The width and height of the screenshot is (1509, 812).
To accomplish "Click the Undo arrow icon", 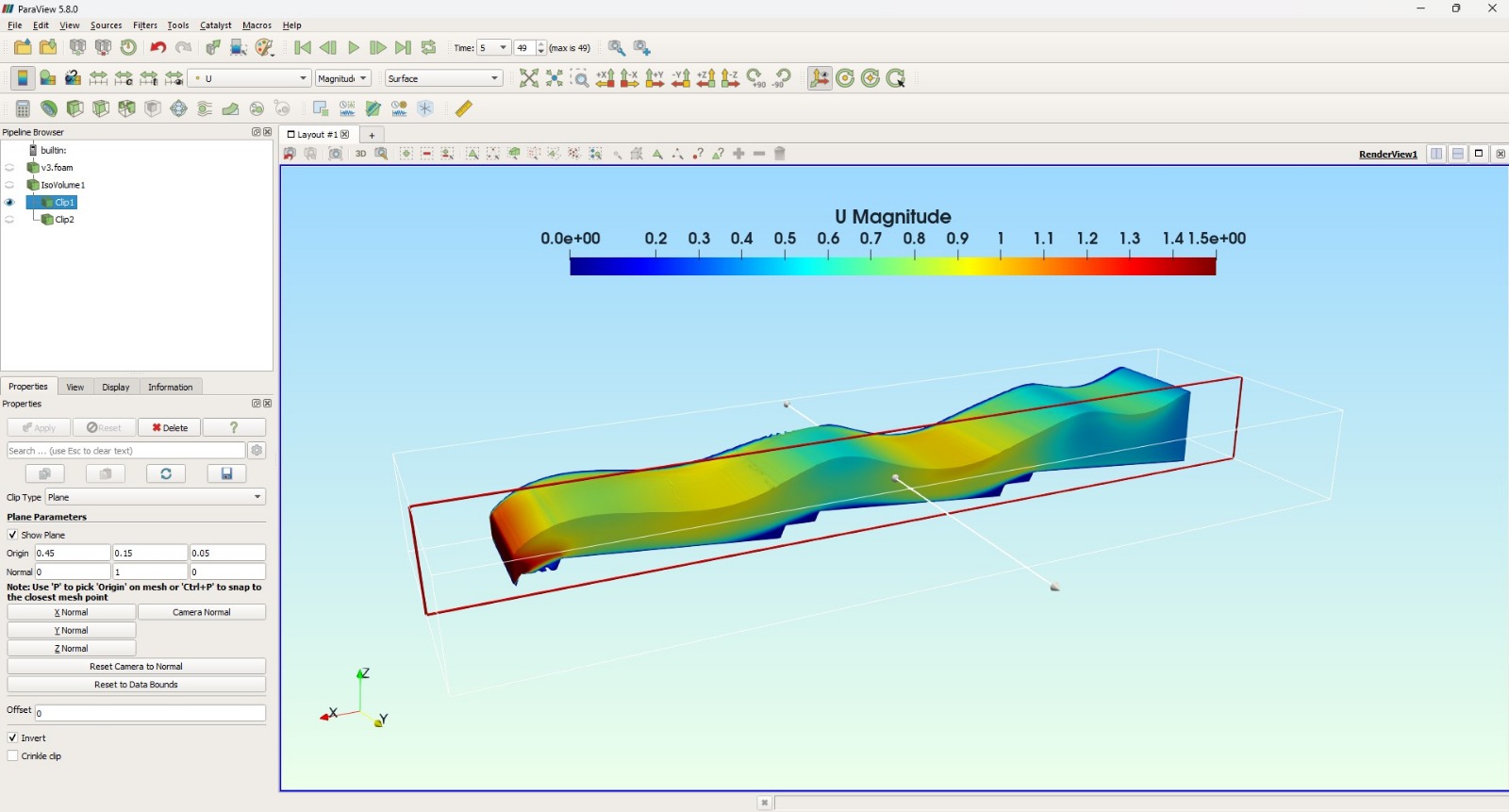I will click(158, 48).
